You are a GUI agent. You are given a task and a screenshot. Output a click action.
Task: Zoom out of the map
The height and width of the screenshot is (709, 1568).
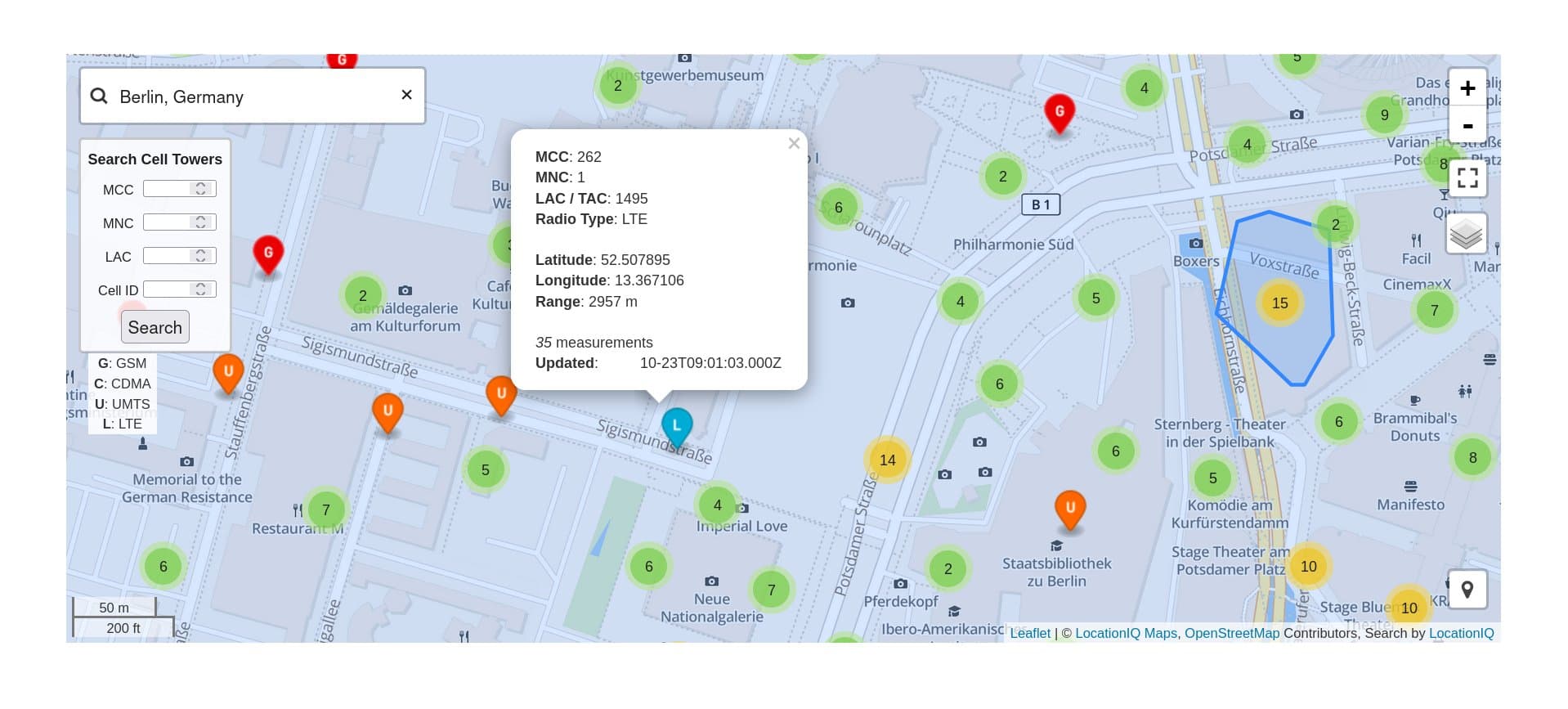pyautogui.click(x=1467, y=126)
